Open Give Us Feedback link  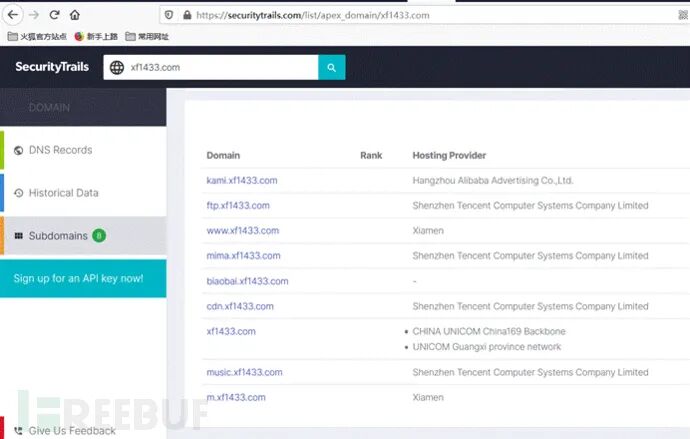(x=72, y=431)
